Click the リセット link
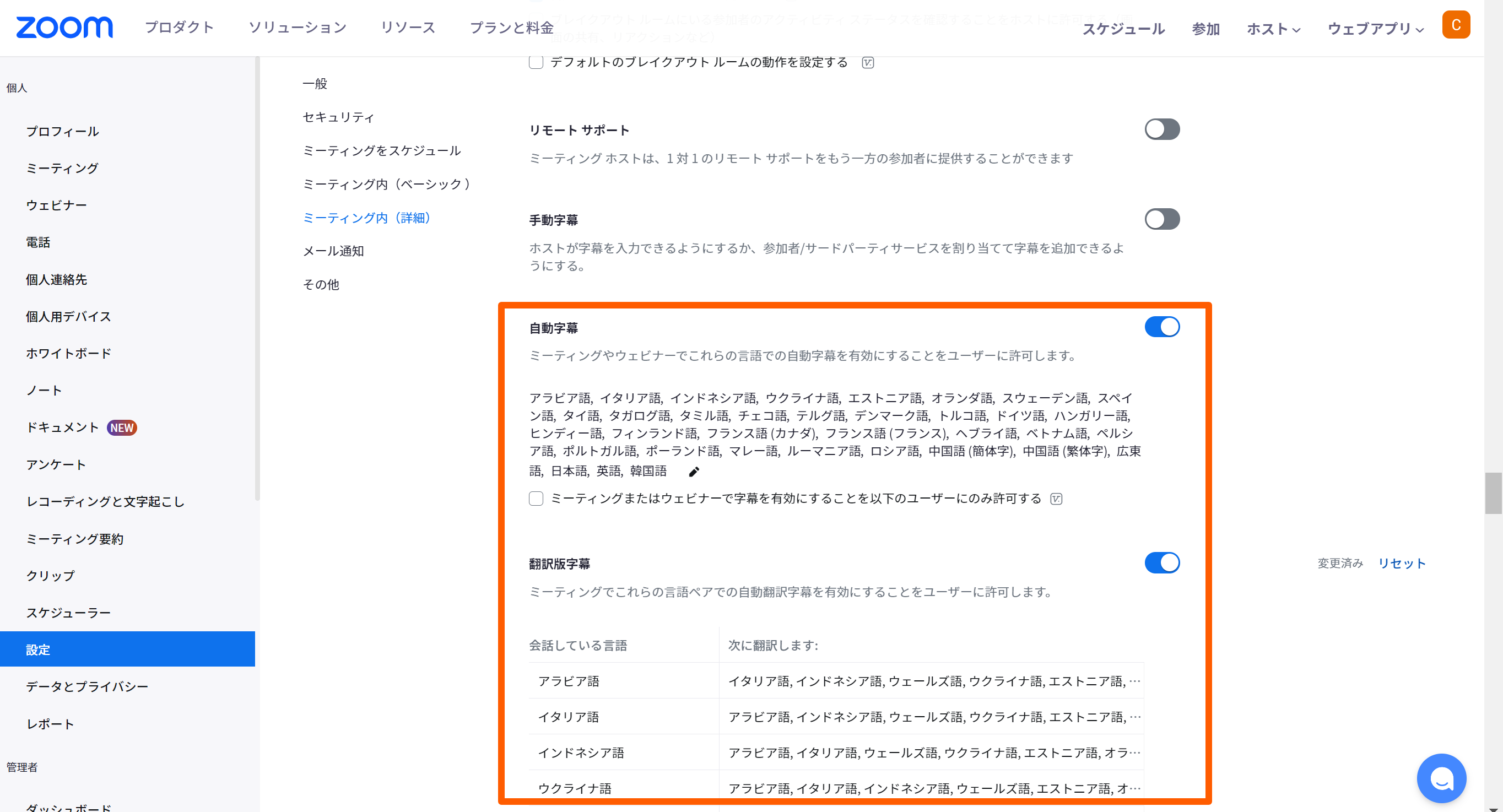Image resolution: width=1503 pixels, height=812 pixels. pos(1401,563)
